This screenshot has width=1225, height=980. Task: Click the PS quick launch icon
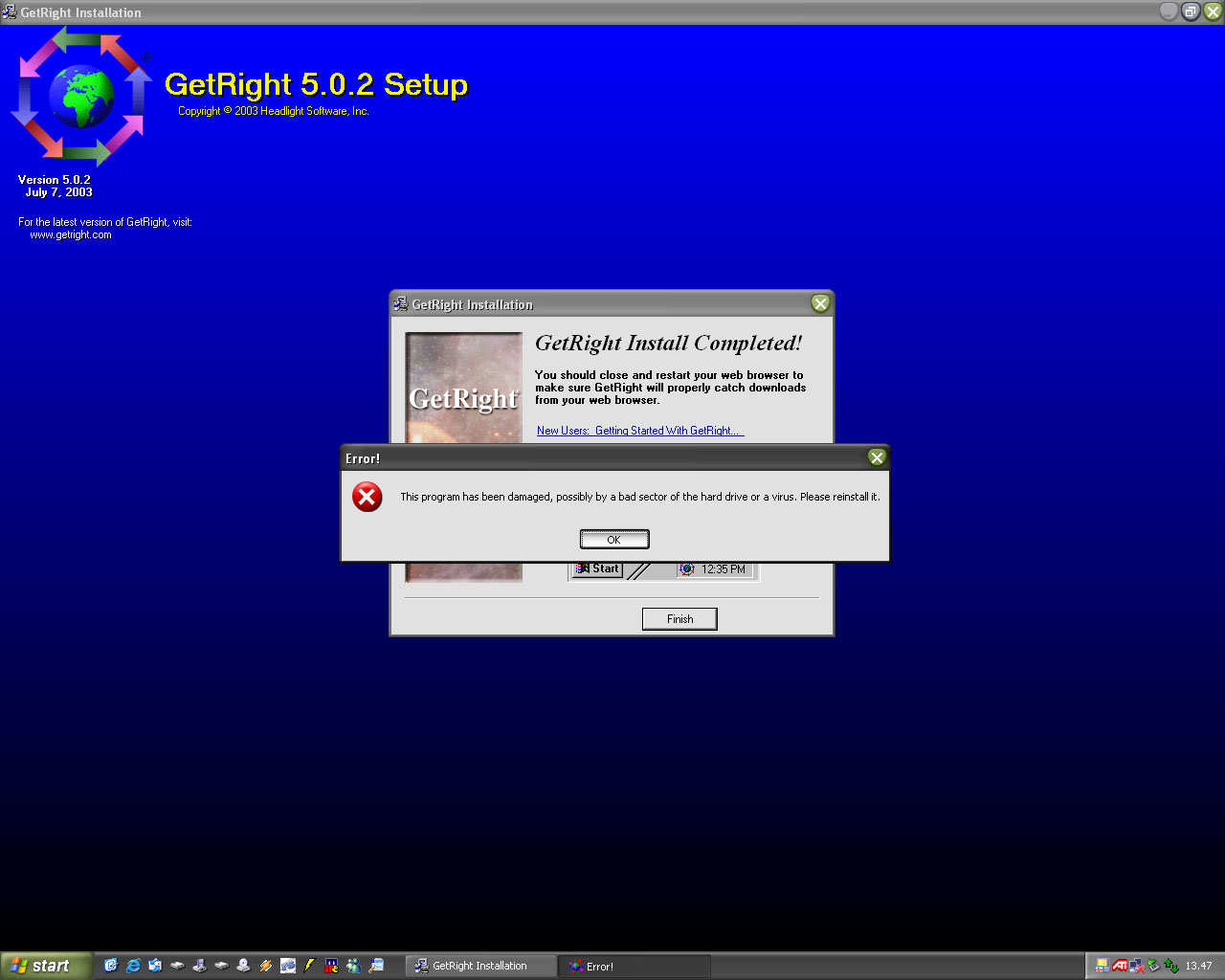[287, 966]
